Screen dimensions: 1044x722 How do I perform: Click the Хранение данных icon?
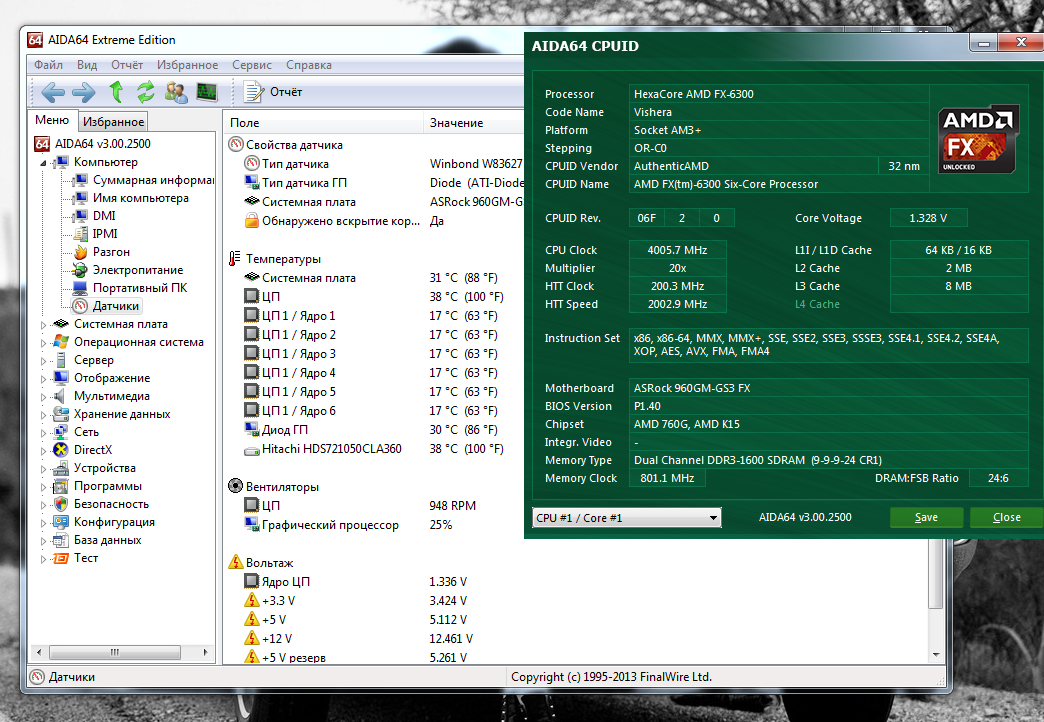[61, 414]
